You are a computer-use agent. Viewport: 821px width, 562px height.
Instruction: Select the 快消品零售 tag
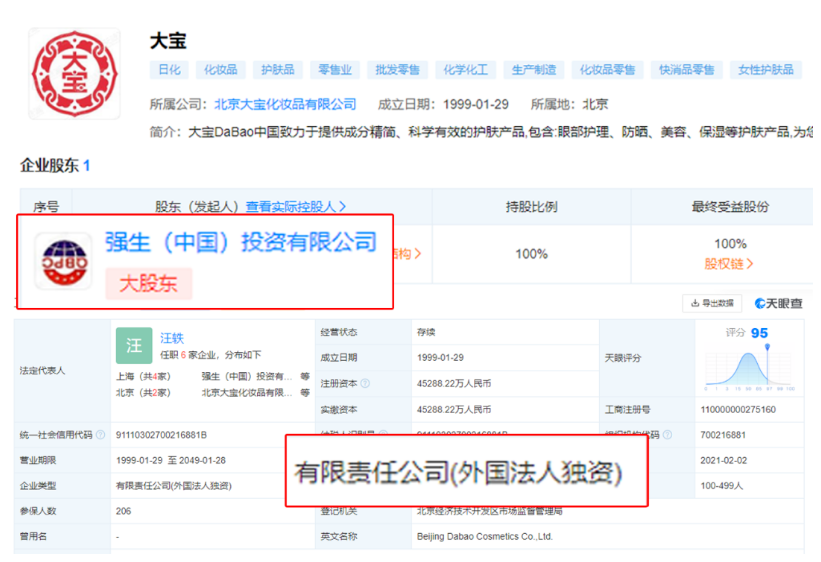(x=686, y=70)
